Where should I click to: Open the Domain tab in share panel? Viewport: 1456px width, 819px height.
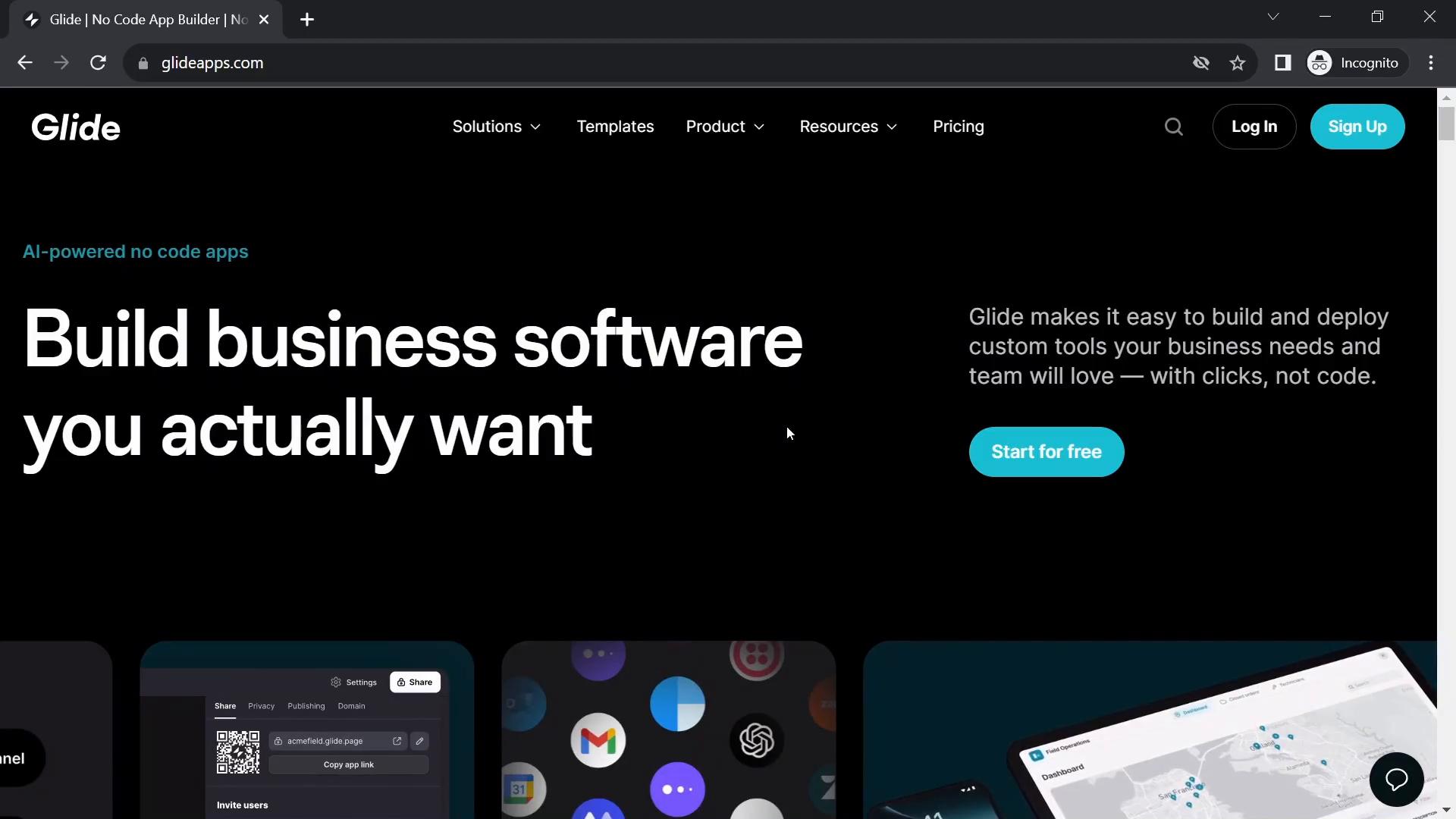point(351,705)
